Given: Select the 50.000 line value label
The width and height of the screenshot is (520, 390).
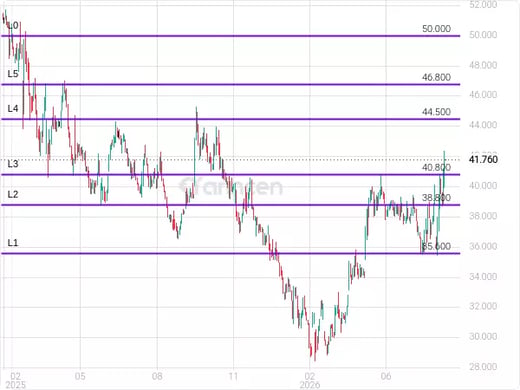Looking at the screenshot, I should point(436,29).
